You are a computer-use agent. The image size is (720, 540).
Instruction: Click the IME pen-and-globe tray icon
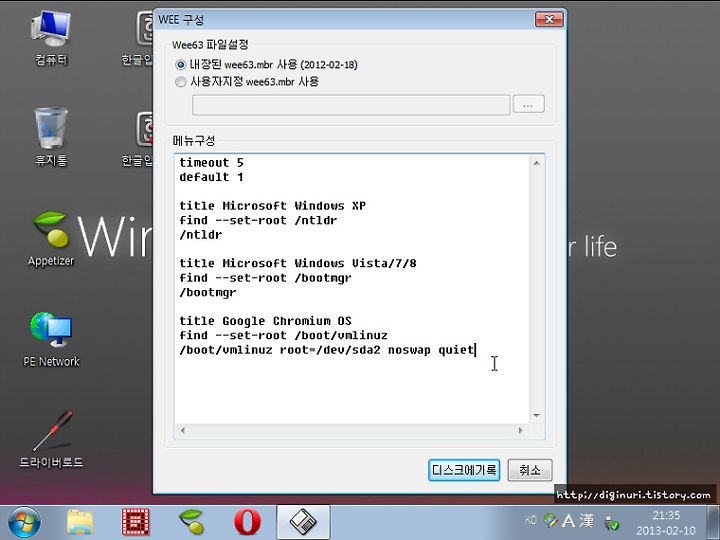pyautogui.click(x=550, y=520)
